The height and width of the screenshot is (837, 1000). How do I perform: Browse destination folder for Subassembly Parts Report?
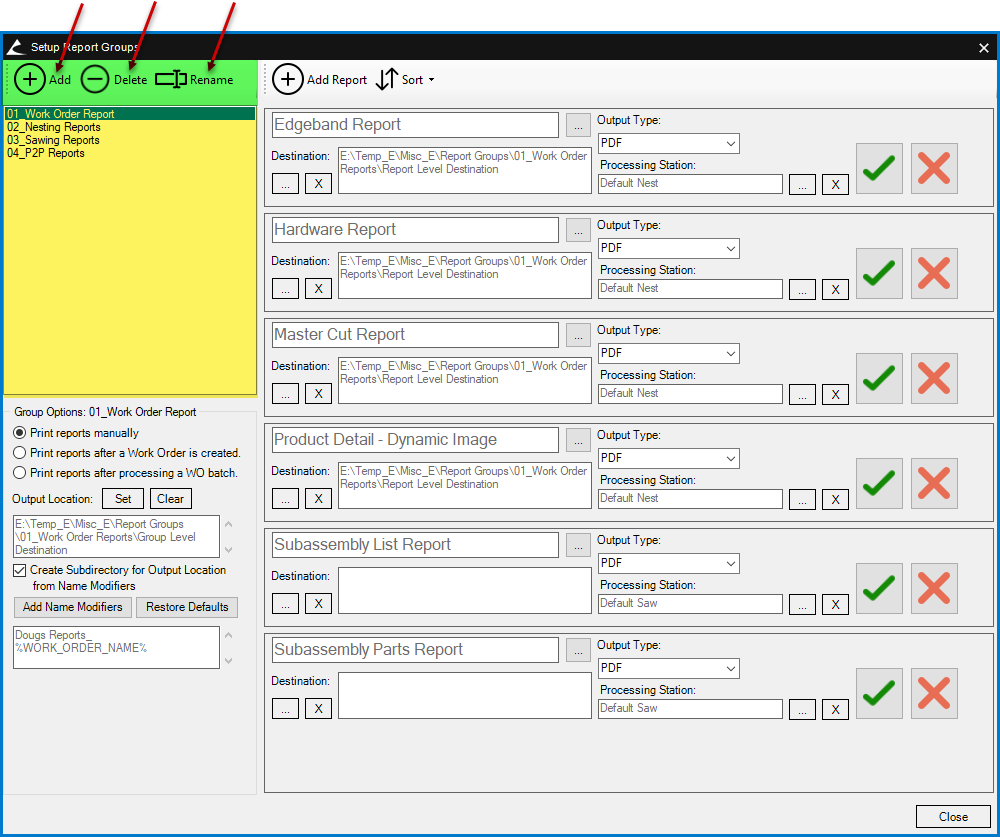pyautogui.click(x=285, y=708)
